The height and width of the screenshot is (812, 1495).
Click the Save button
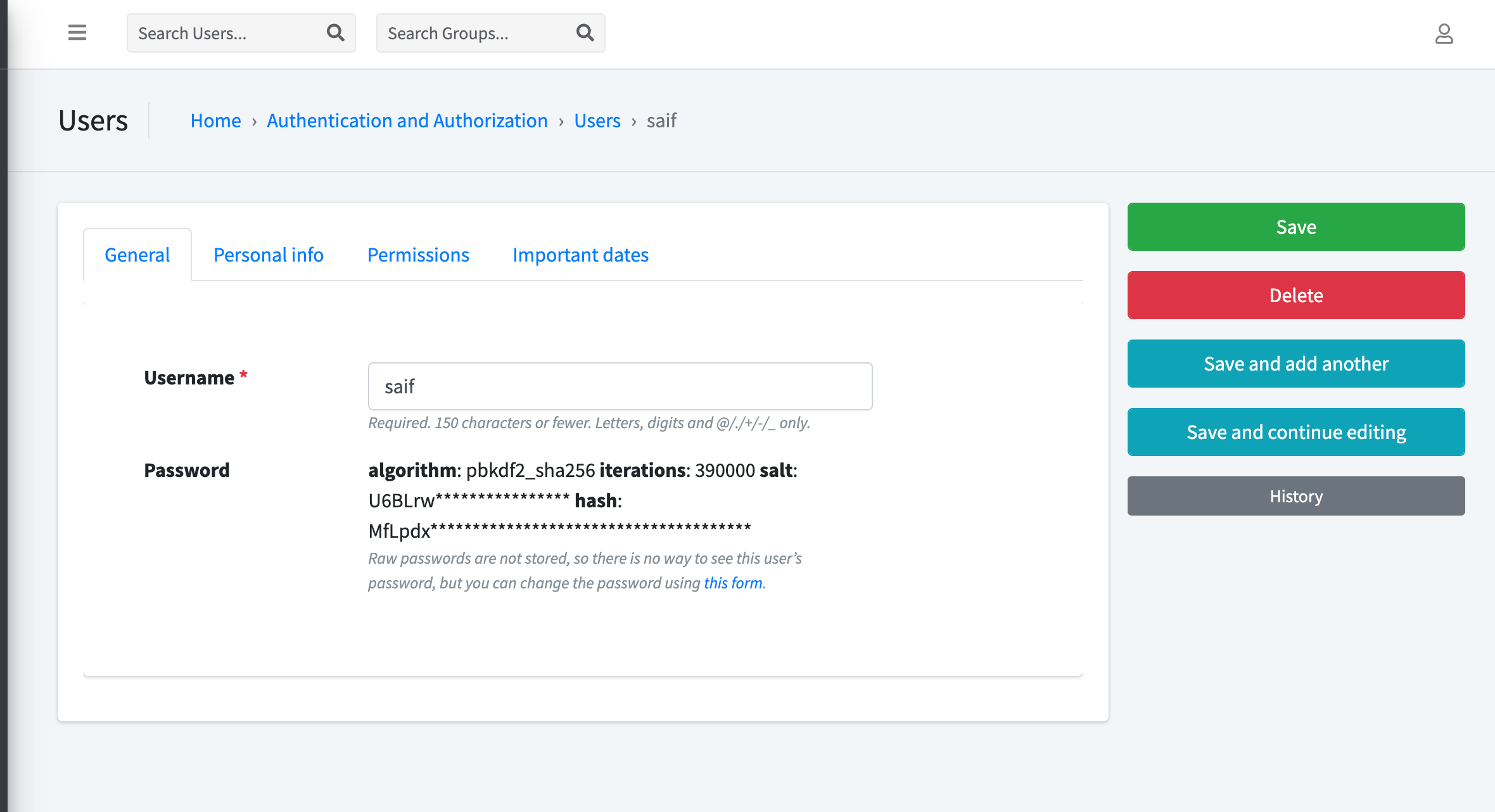1295,226
